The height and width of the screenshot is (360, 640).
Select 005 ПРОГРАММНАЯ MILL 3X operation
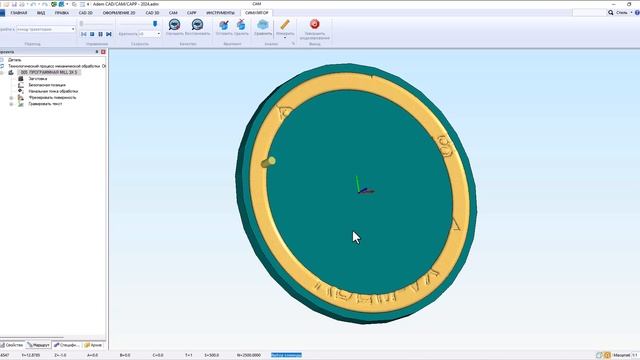[49, 72]
